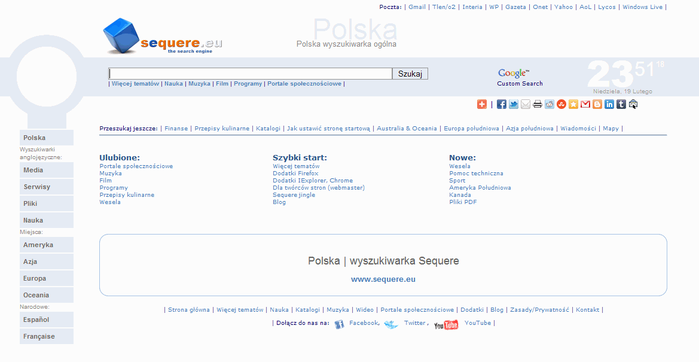
Task: Click the YouTube logo in footer
Action: coord(446,325)
